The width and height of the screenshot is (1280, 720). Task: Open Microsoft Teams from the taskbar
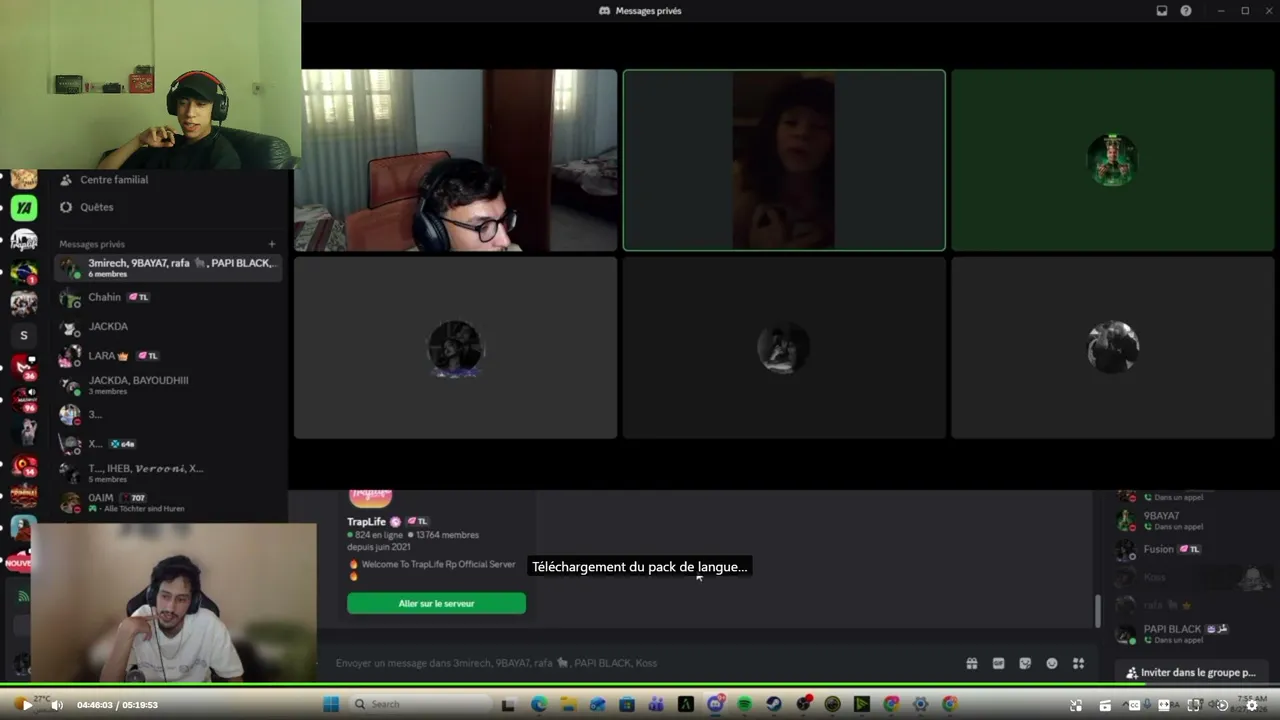coord(656,704)
